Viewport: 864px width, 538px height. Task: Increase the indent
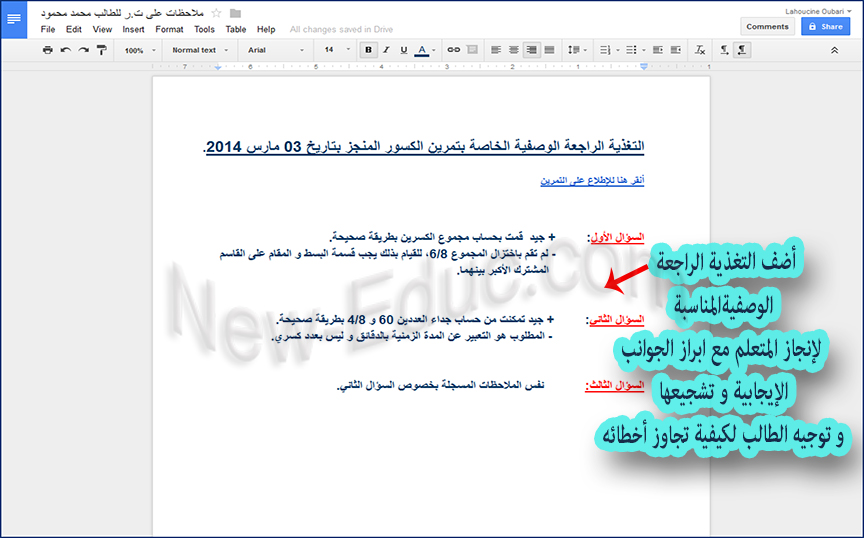[676, 50]
